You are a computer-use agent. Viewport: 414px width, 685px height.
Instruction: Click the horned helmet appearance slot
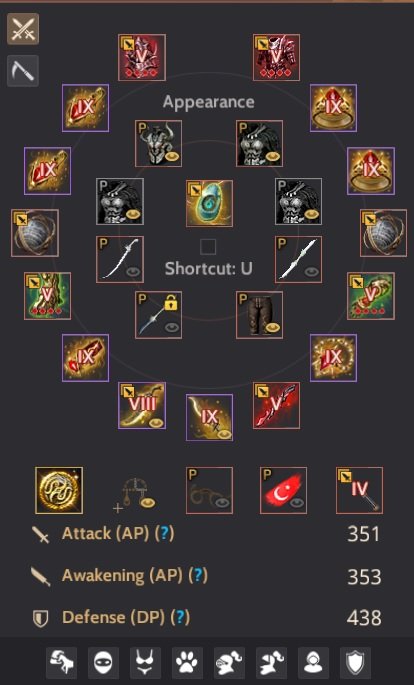click(158, 143)
